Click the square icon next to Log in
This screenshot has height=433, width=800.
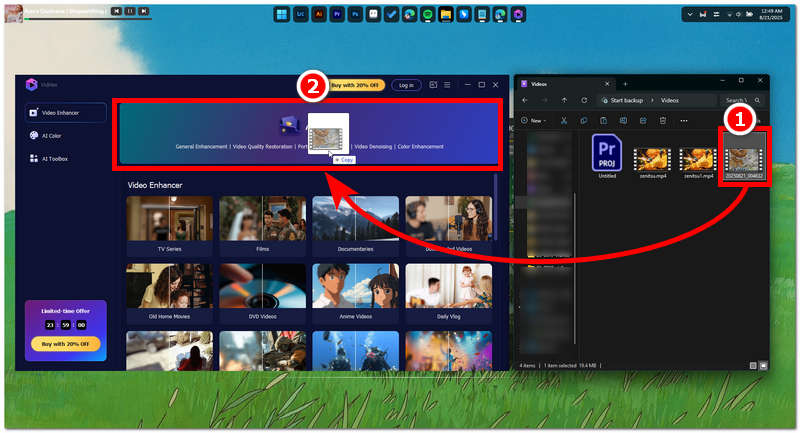433,85
